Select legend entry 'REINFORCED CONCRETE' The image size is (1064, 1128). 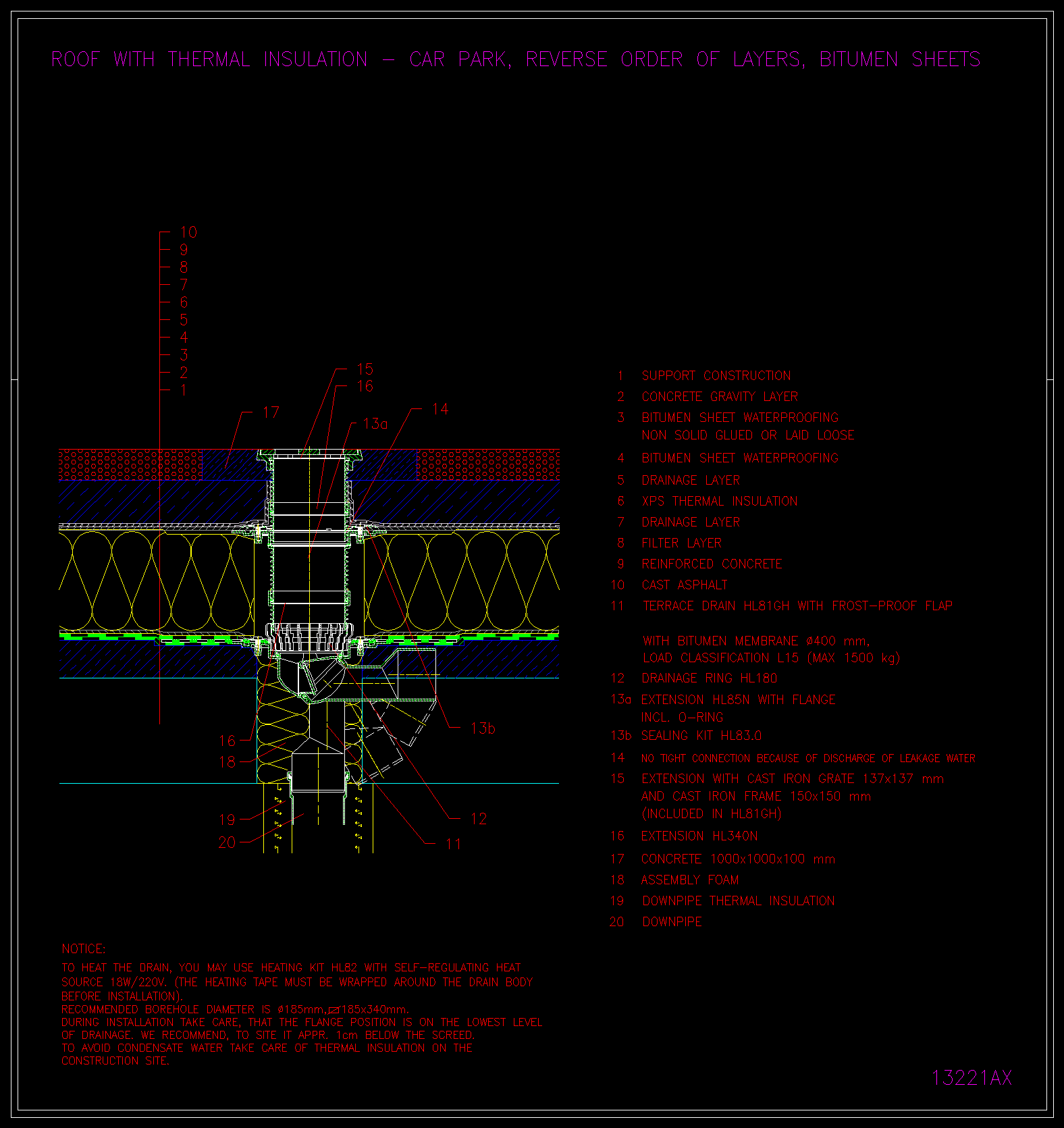coord(712,564)
